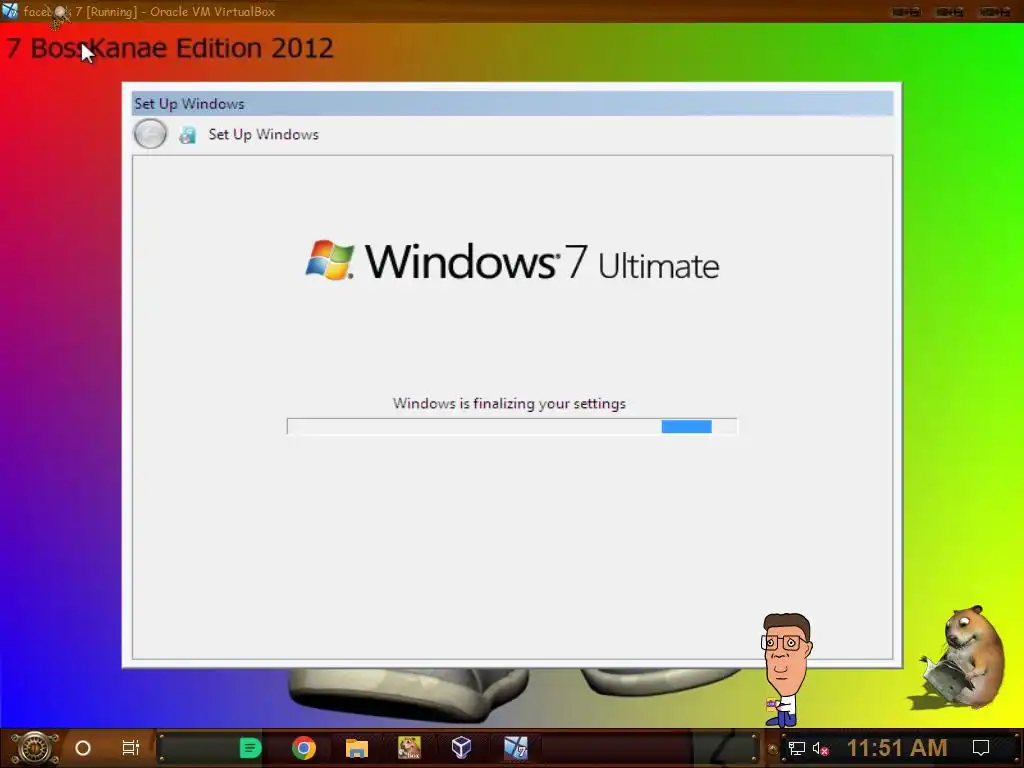Click the Cortana circle icon
Image resolution: width=1024 pixels, height=768 pixels.
tap(83, 748)
